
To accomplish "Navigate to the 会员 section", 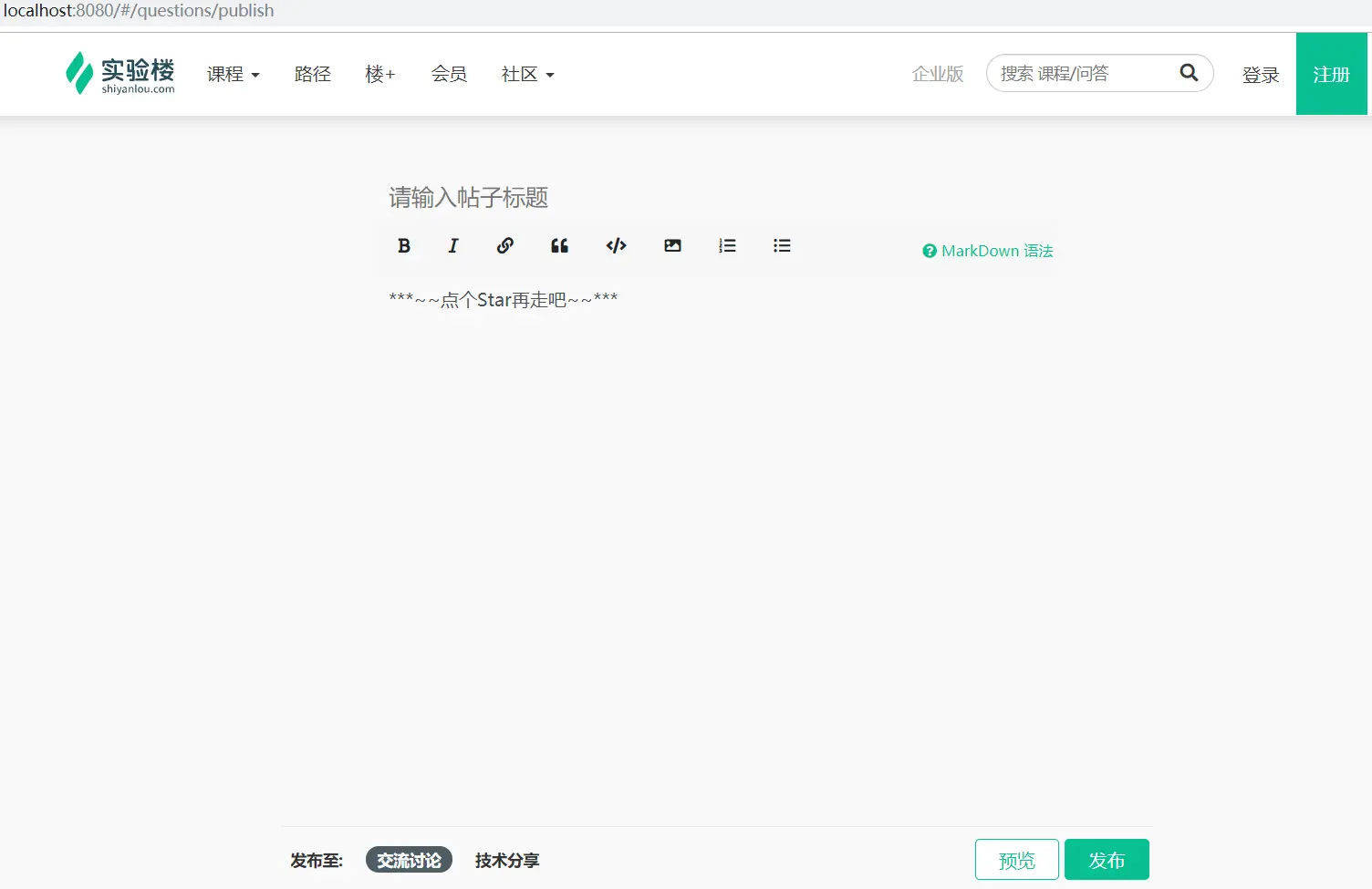I will pos(449,75).
